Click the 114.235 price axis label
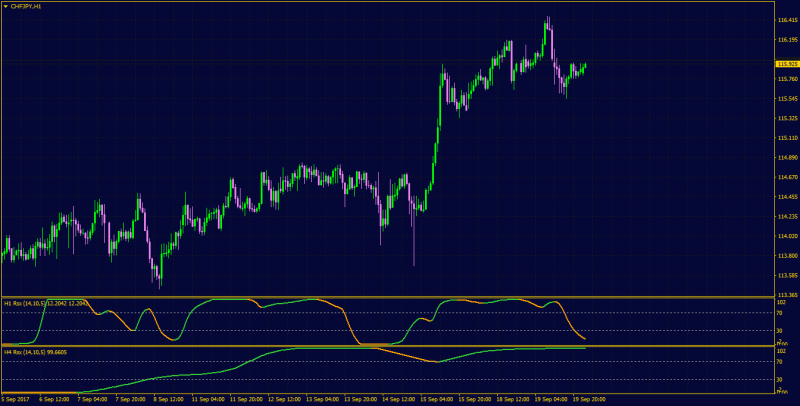 click(x=787, y=216)
